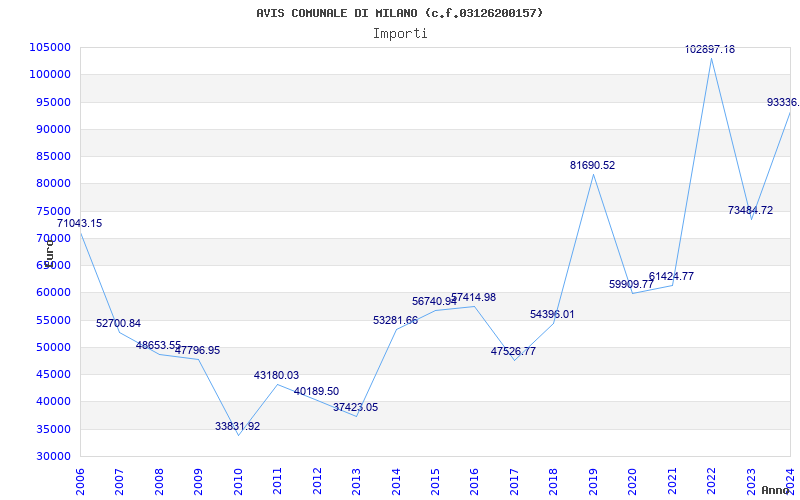Screen dimensions: 800x500
Task: Click the 2019 year on the x-axis
Action: tap(593, 479)
